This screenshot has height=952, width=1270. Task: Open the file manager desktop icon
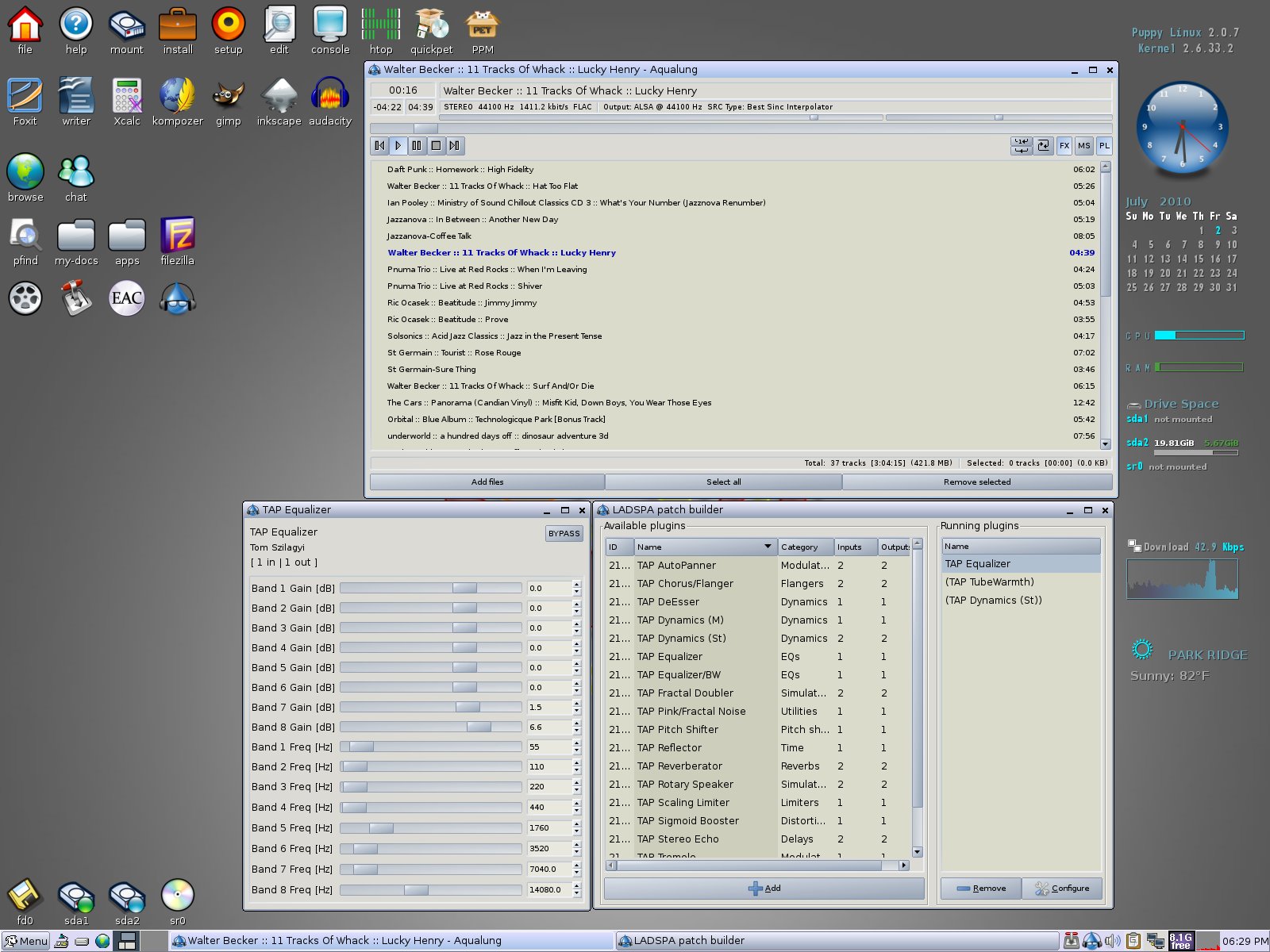25,31
